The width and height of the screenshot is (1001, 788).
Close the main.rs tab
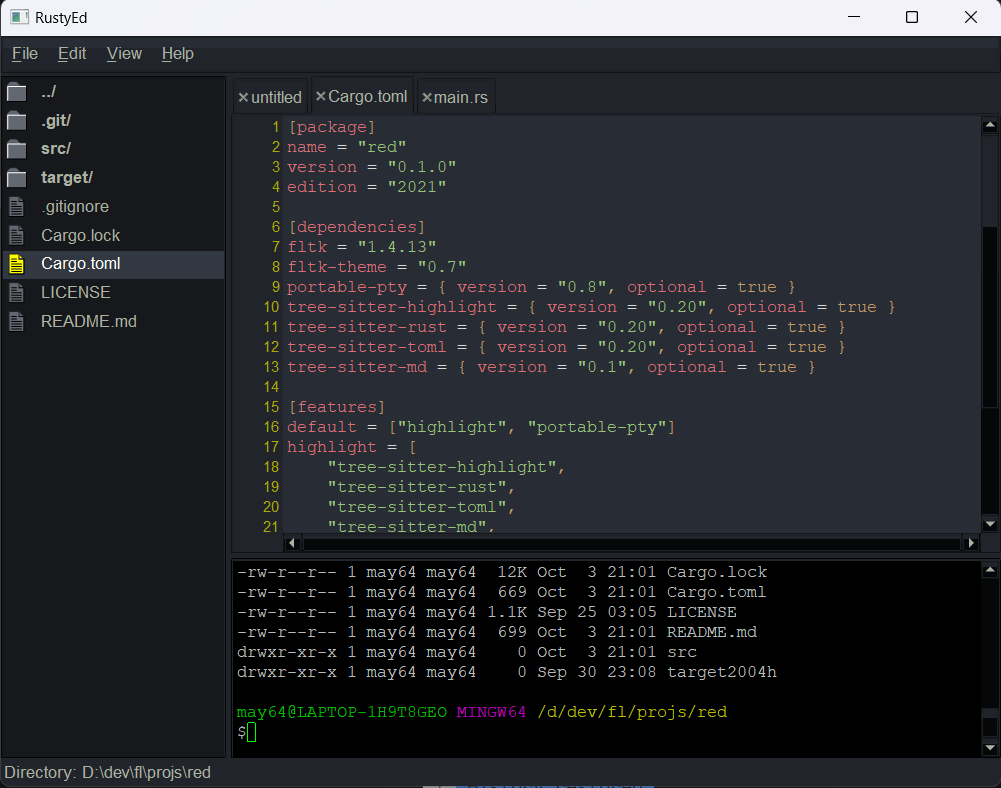click(427, 97)
